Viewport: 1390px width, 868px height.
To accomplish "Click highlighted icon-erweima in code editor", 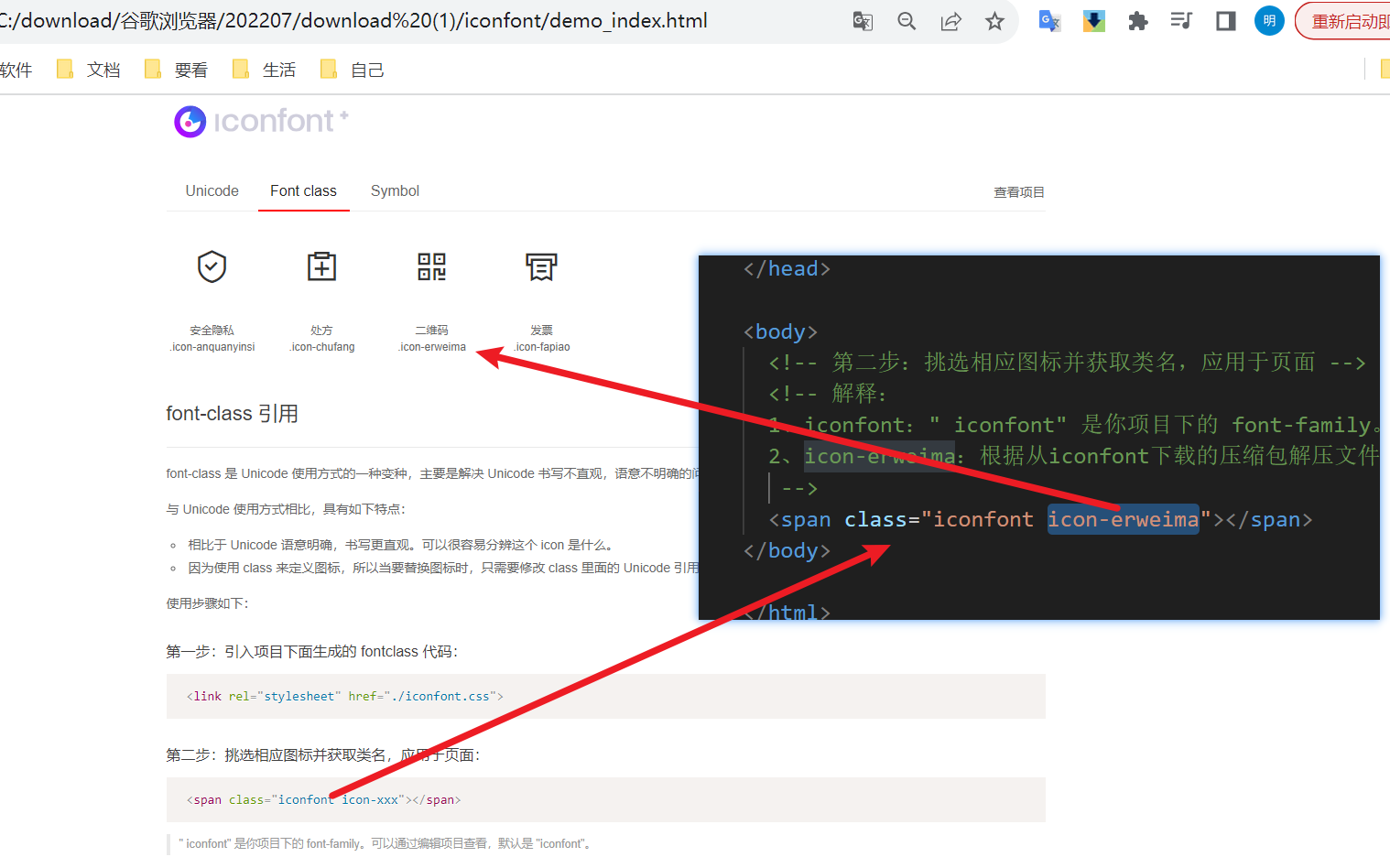I will pos(1123,519).
